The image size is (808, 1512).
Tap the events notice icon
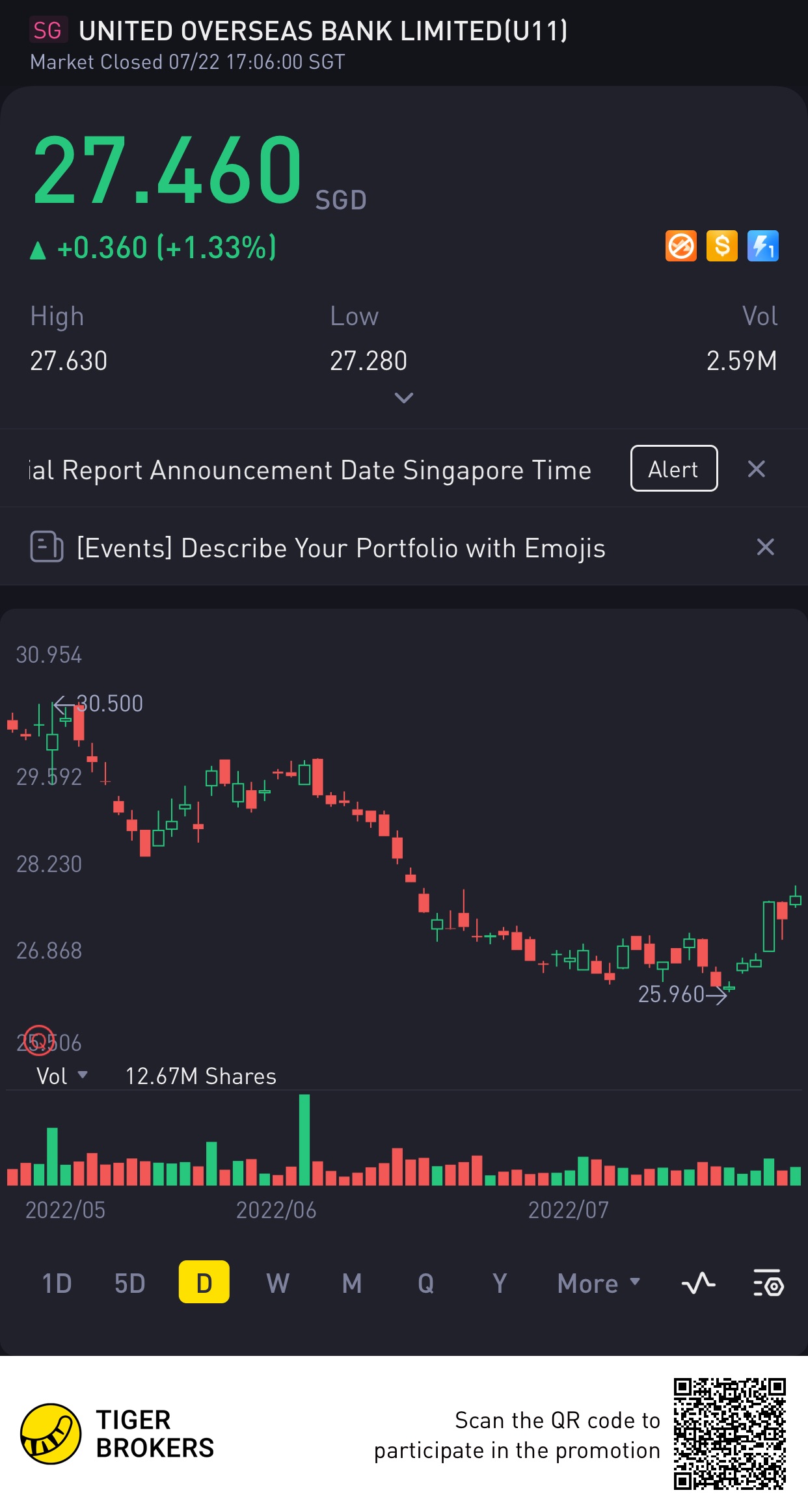[x=47, y=547]
